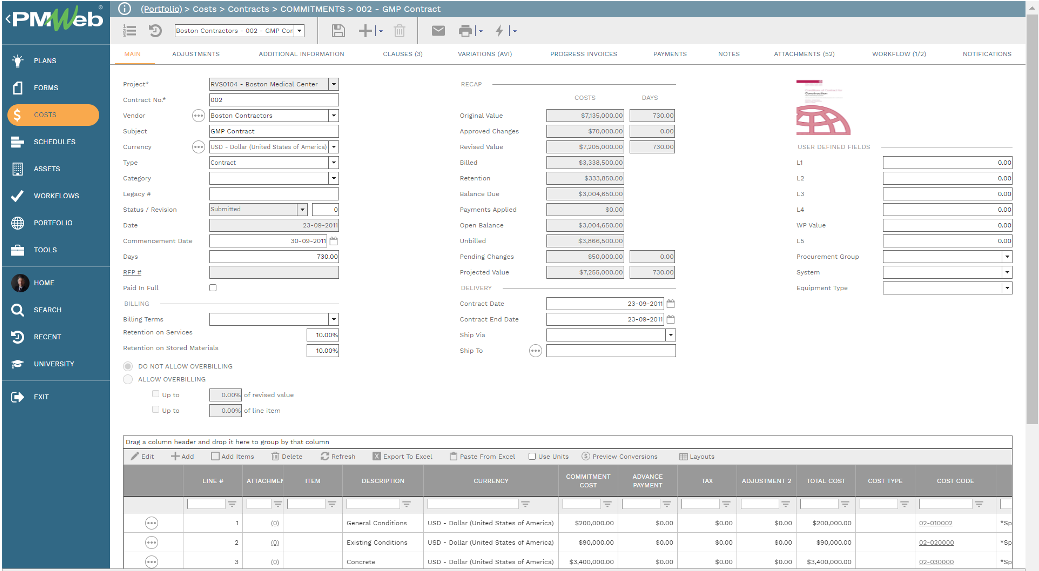This screenshot has width=1039, height=571.
Task: Expand the Status dropdown
Action: pyautogui.click(x=302, y=209)
